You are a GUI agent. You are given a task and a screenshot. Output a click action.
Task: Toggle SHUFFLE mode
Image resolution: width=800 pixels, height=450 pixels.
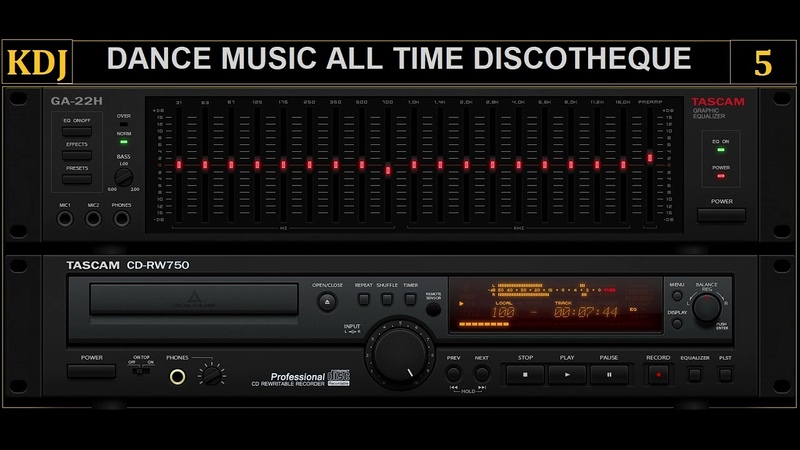387,299
